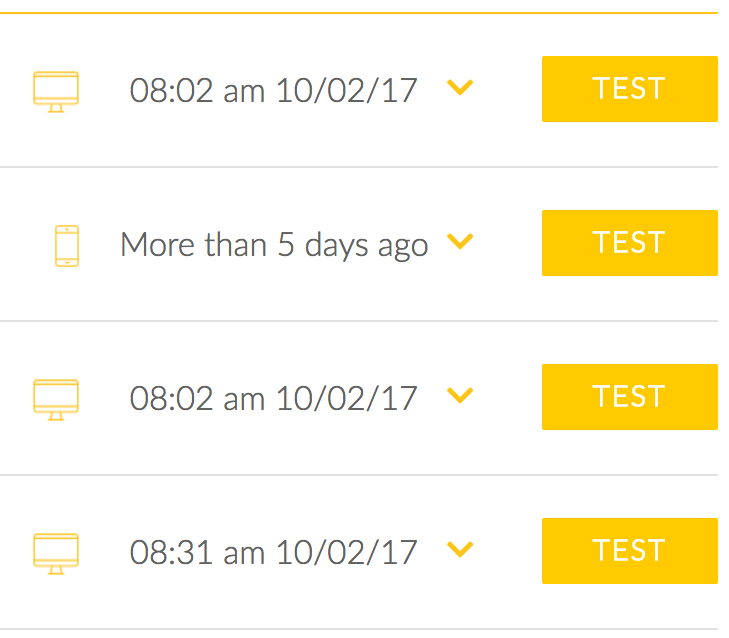Screen dimensions: 729x638
Task: Select the 08:31 am 10/02/17 timestamp
Action: 273,552
